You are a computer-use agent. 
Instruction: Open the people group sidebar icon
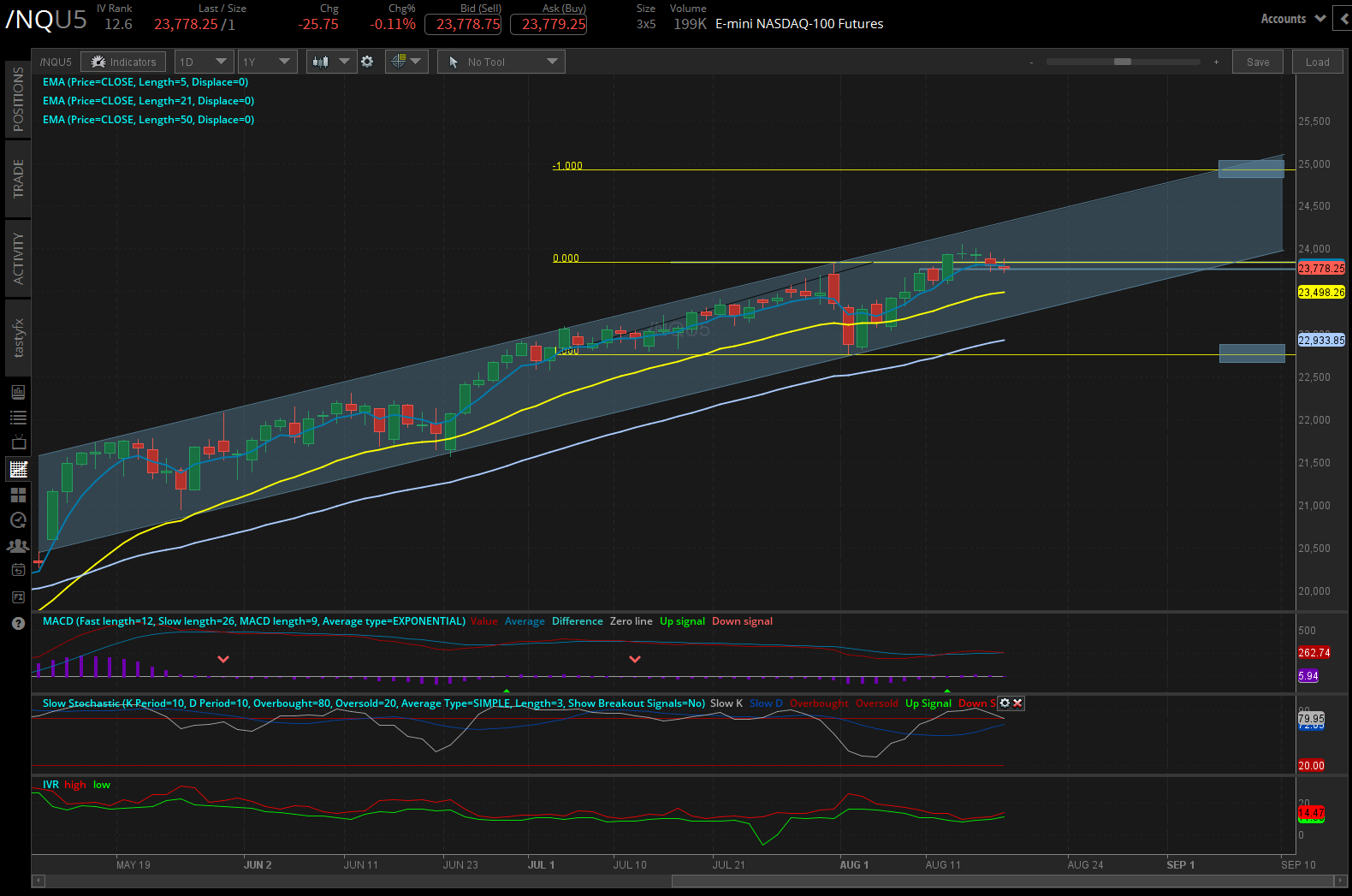point(18,546)
